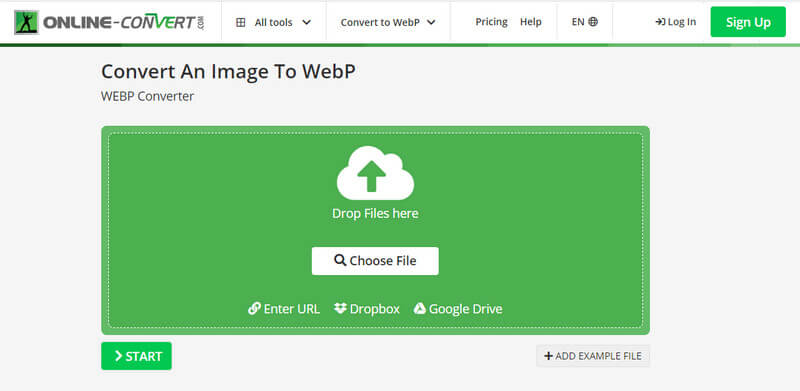
Task: Click the WEBP Converter subtitle
Action: coord(147,96)
